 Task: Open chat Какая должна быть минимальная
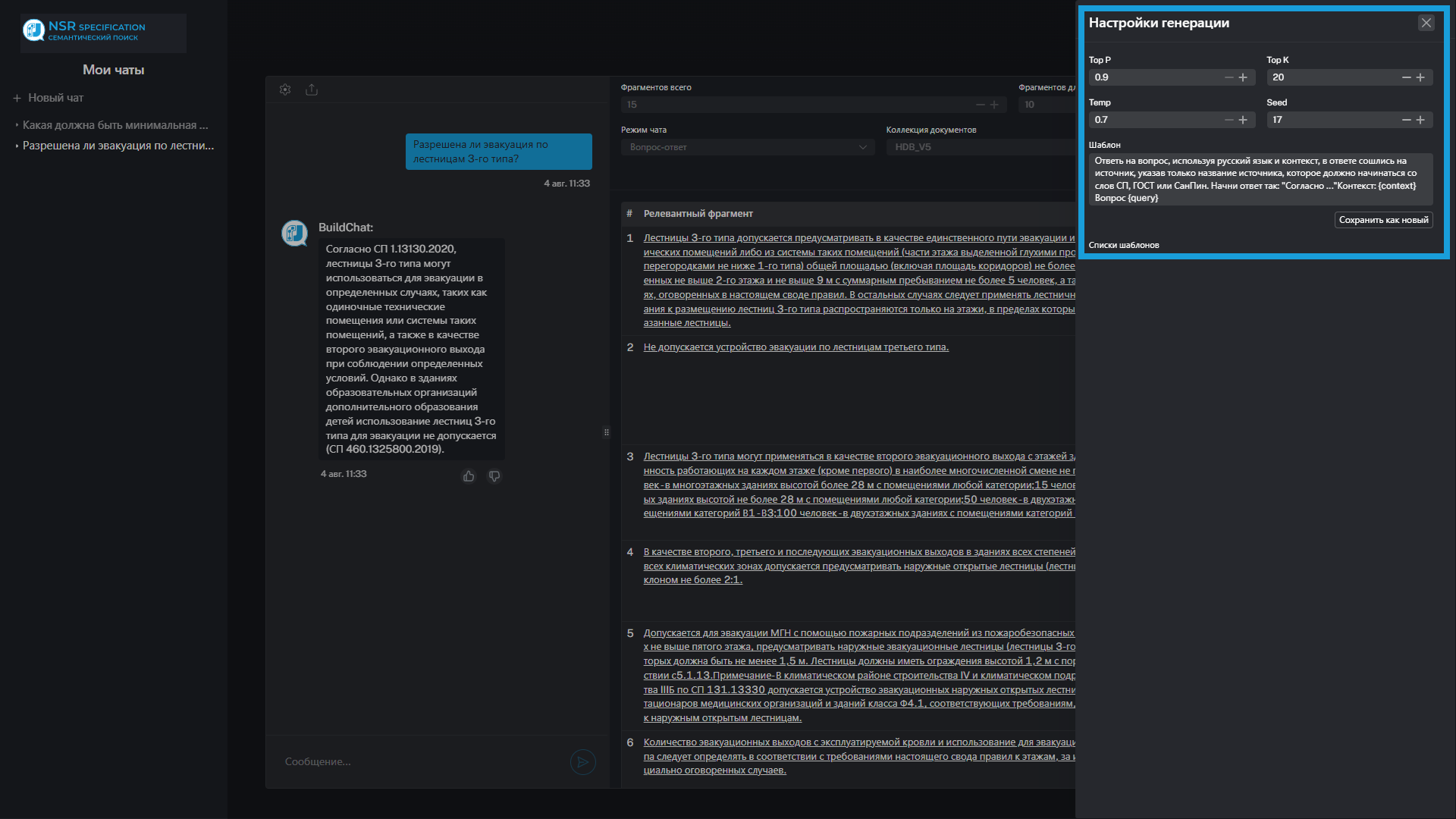click(x=115, y=125)
